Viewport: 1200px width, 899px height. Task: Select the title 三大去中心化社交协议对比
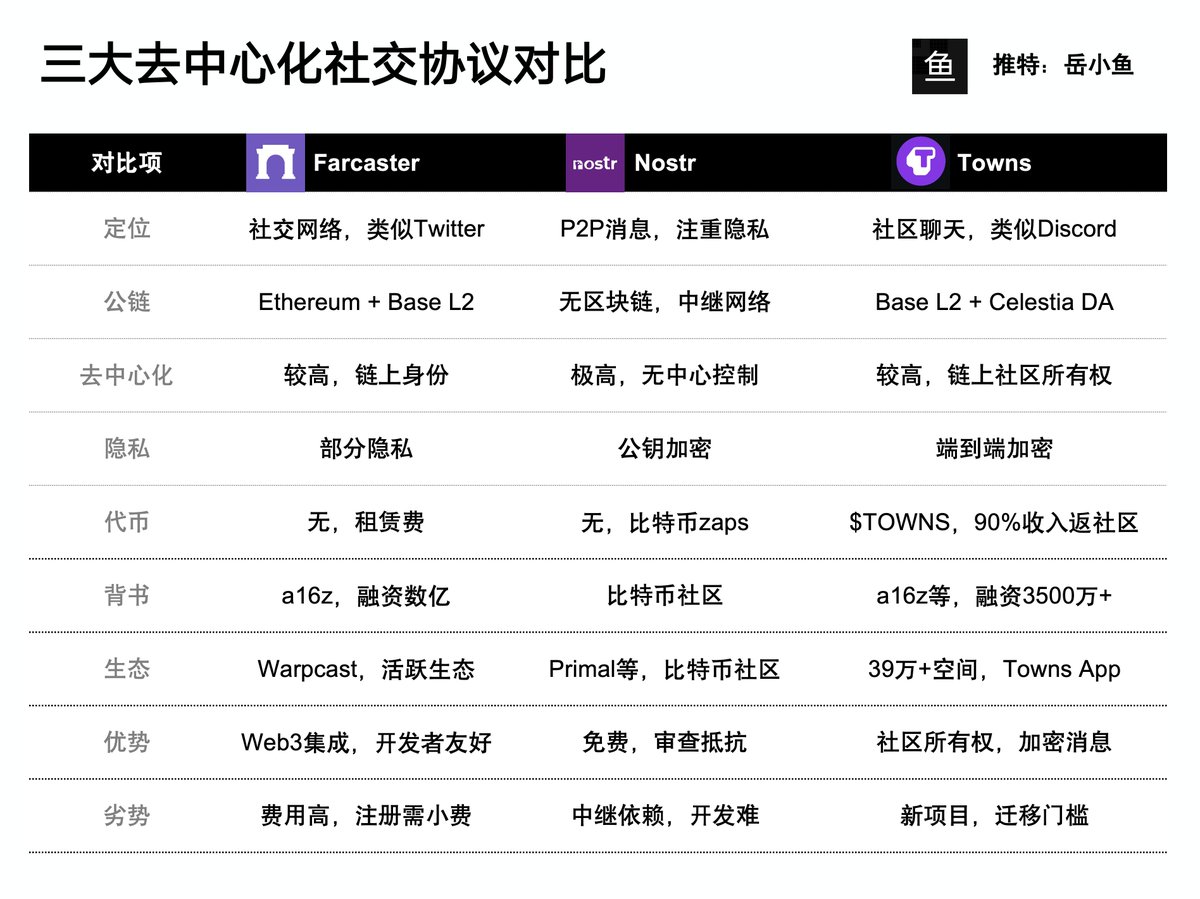pyautogui.click(x=323, y=64)
